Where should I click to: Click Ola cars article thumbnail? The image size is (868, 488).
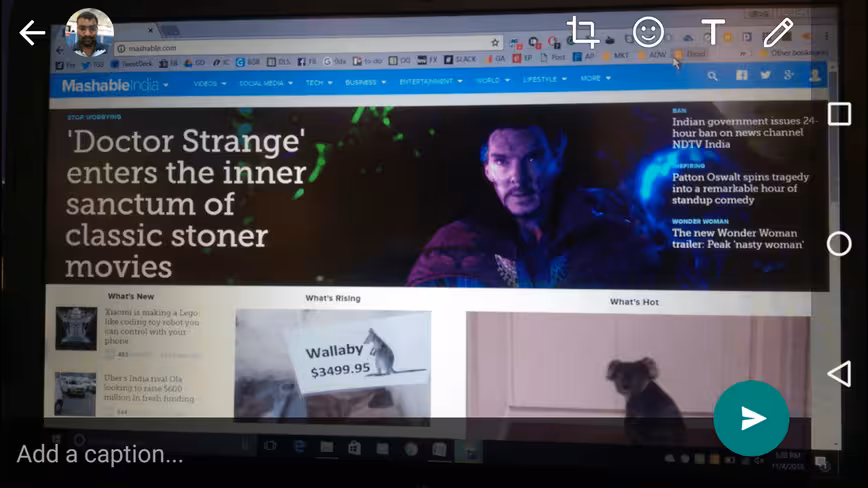tap(75, 394)
